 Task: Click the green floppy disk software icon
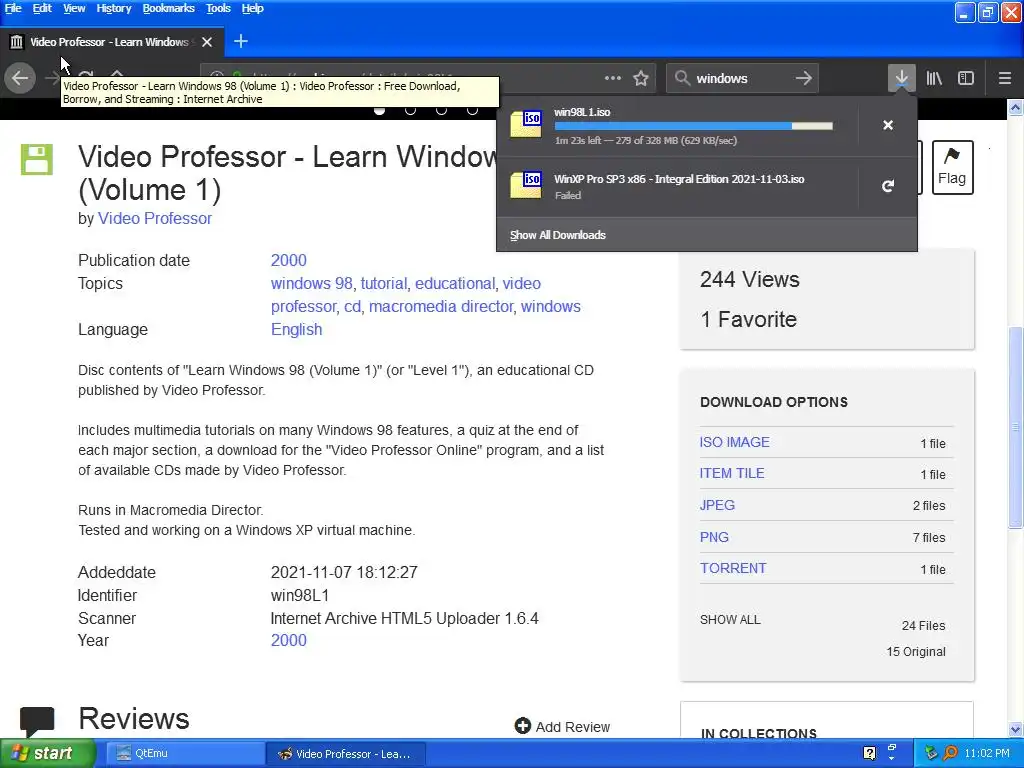[37, 160]
